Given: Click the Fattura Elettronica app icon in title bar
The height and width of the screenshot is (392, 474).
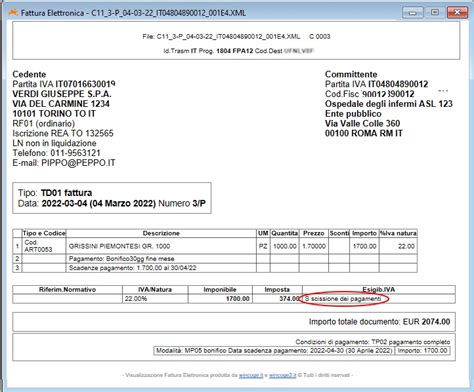Looking at the screenshot, I should click(x=13, y=13).
